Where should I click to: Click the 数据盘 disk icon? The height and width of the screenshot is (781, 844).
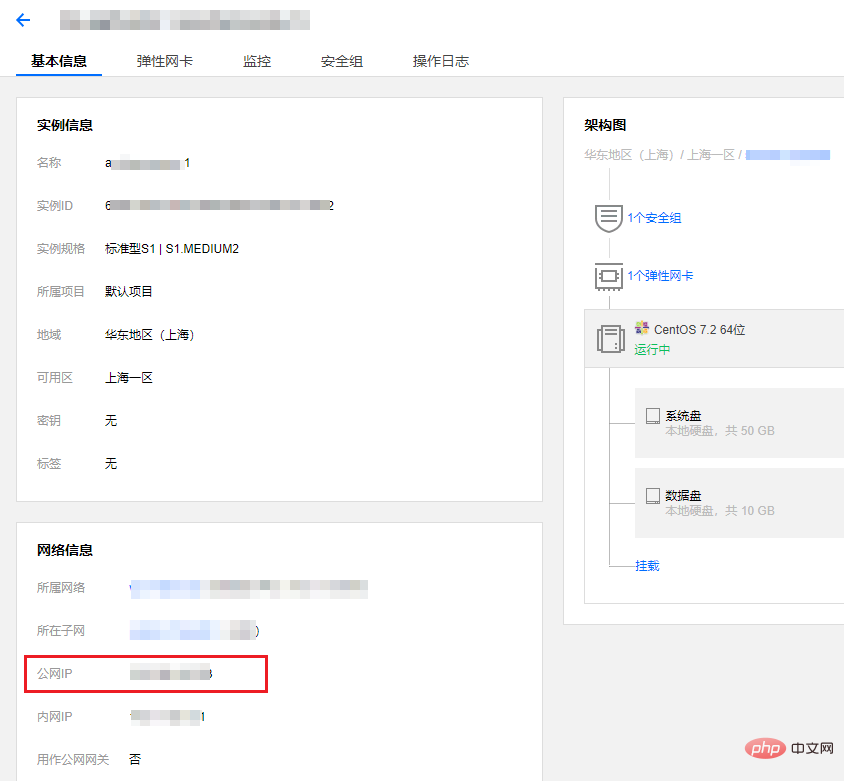pyautogui.click(x=653, y=496)
